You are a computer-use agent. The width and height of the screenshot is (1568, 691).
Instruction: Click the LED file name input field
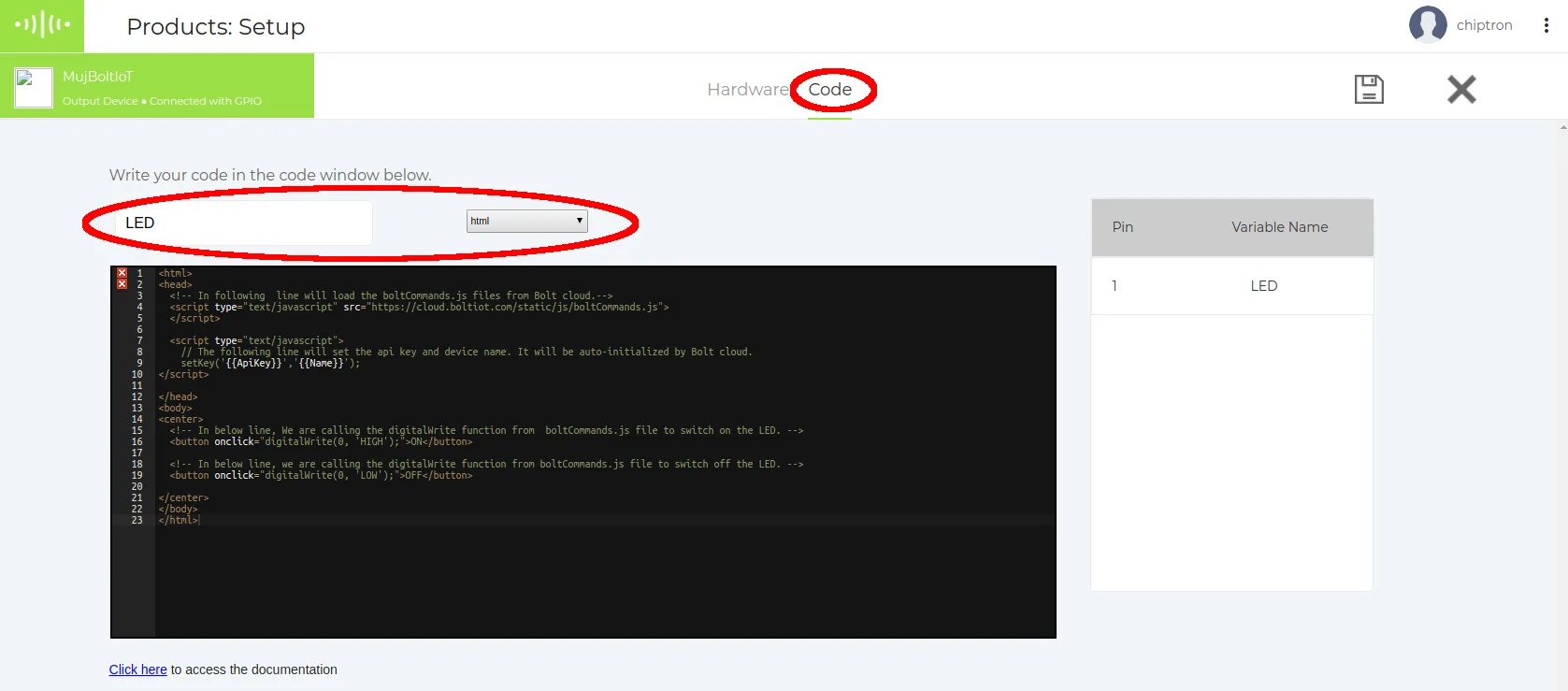[243, 223]
